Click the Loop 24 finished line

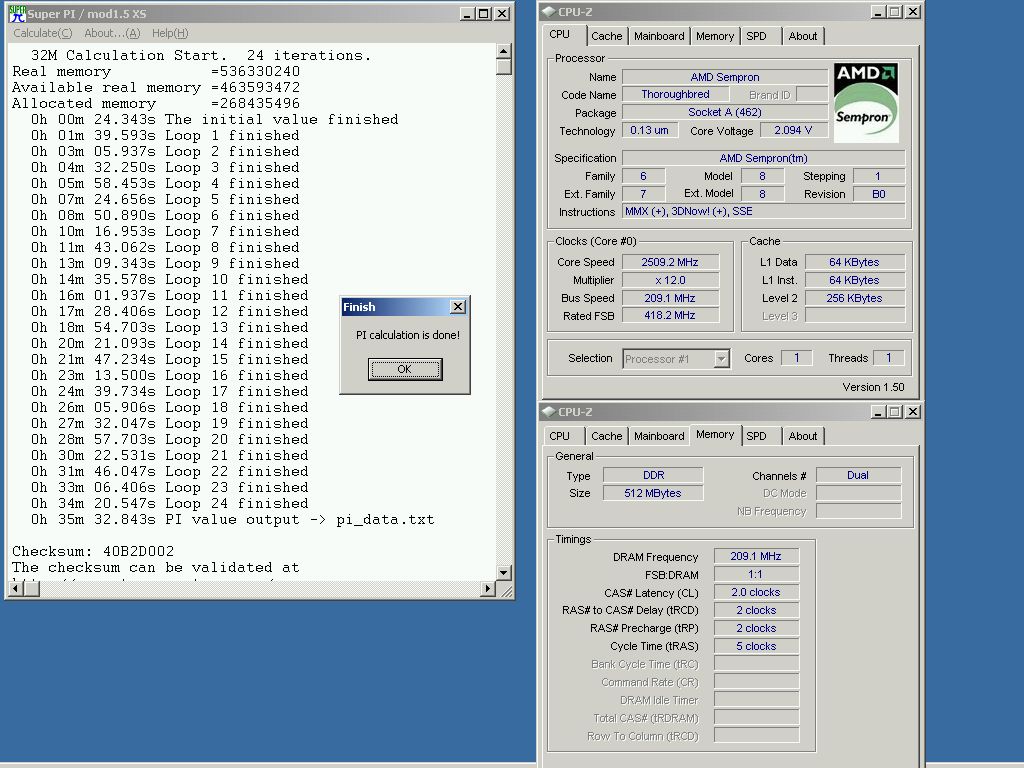tap(169, 504)
